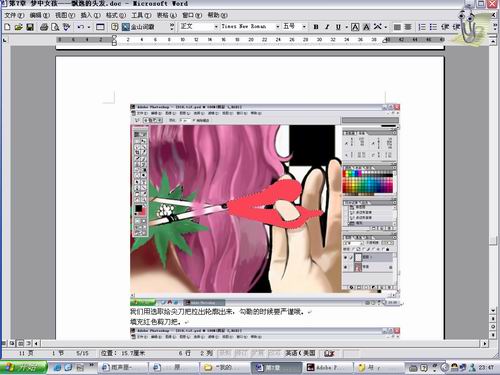The width and height of the screenshot is (500, 375).
Task: Click the center alignment icon
Action: pyautogui.click(x=408, y=27)
